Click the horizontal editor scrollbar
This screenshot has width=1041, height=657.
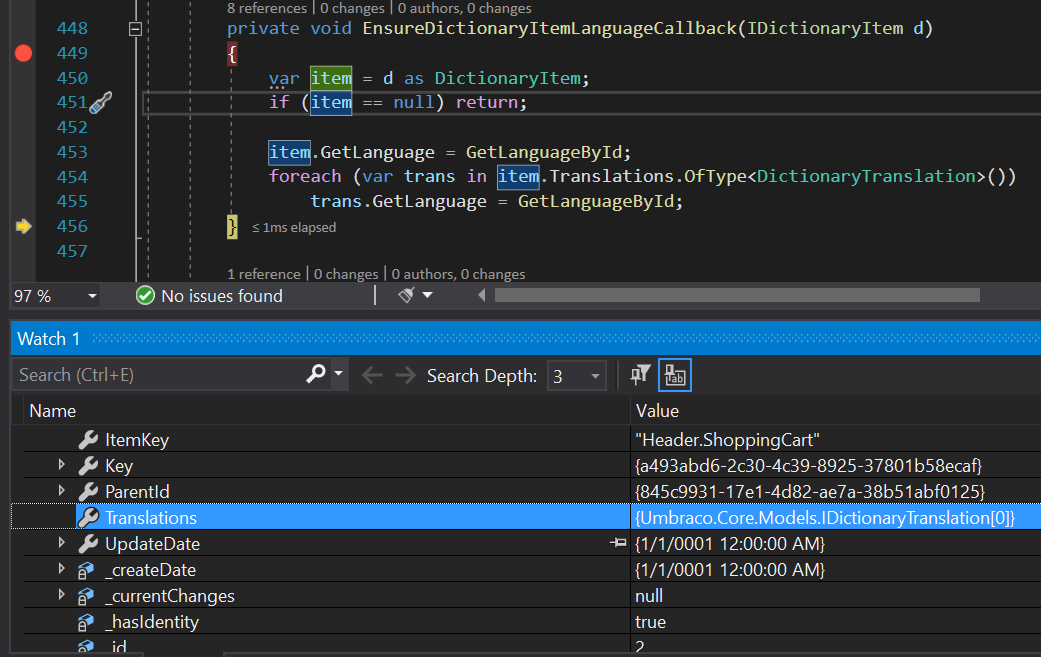coord(737,295)
